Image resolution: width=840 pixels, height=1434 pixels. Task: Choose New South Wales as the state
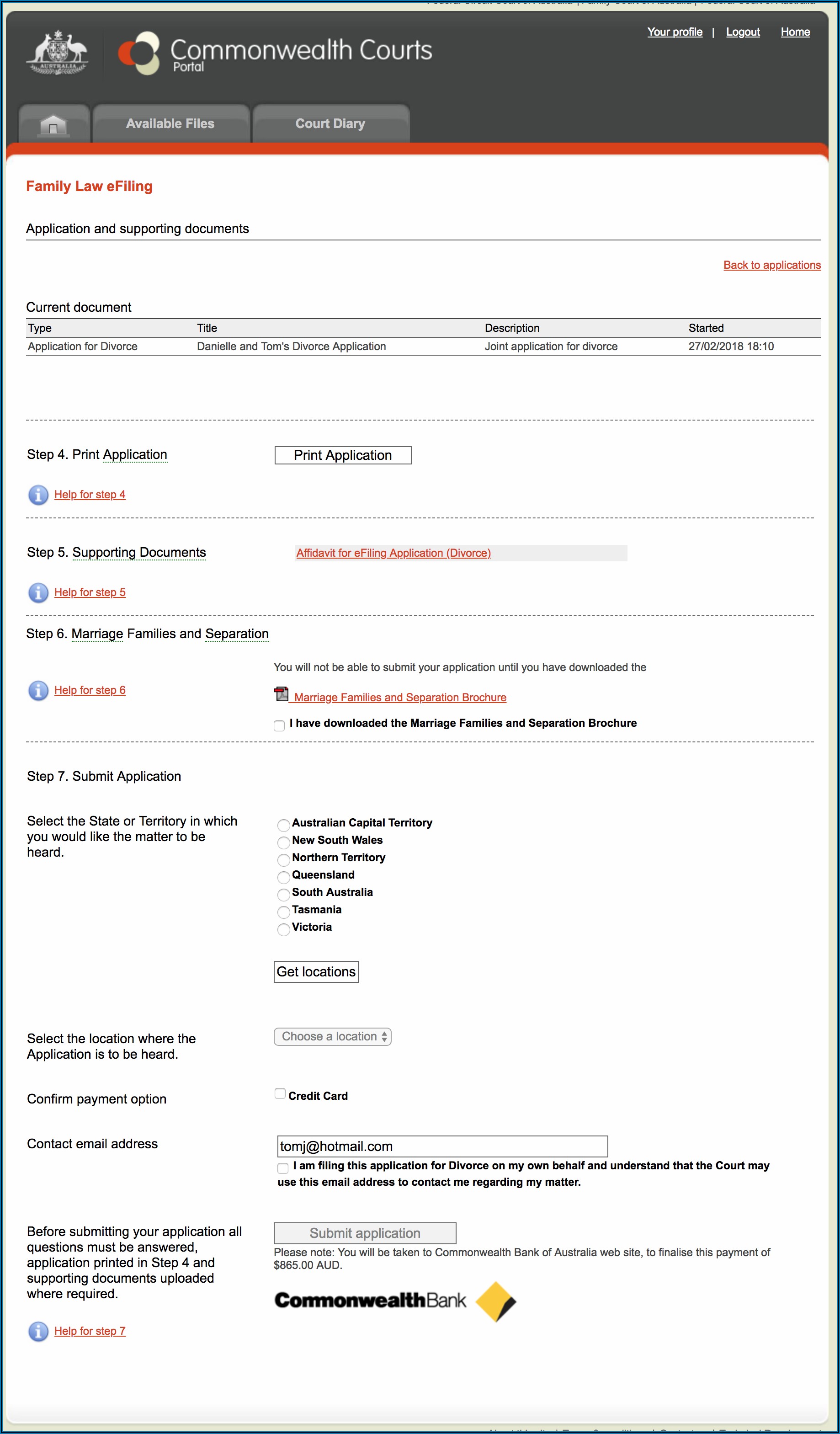[283, 842]
